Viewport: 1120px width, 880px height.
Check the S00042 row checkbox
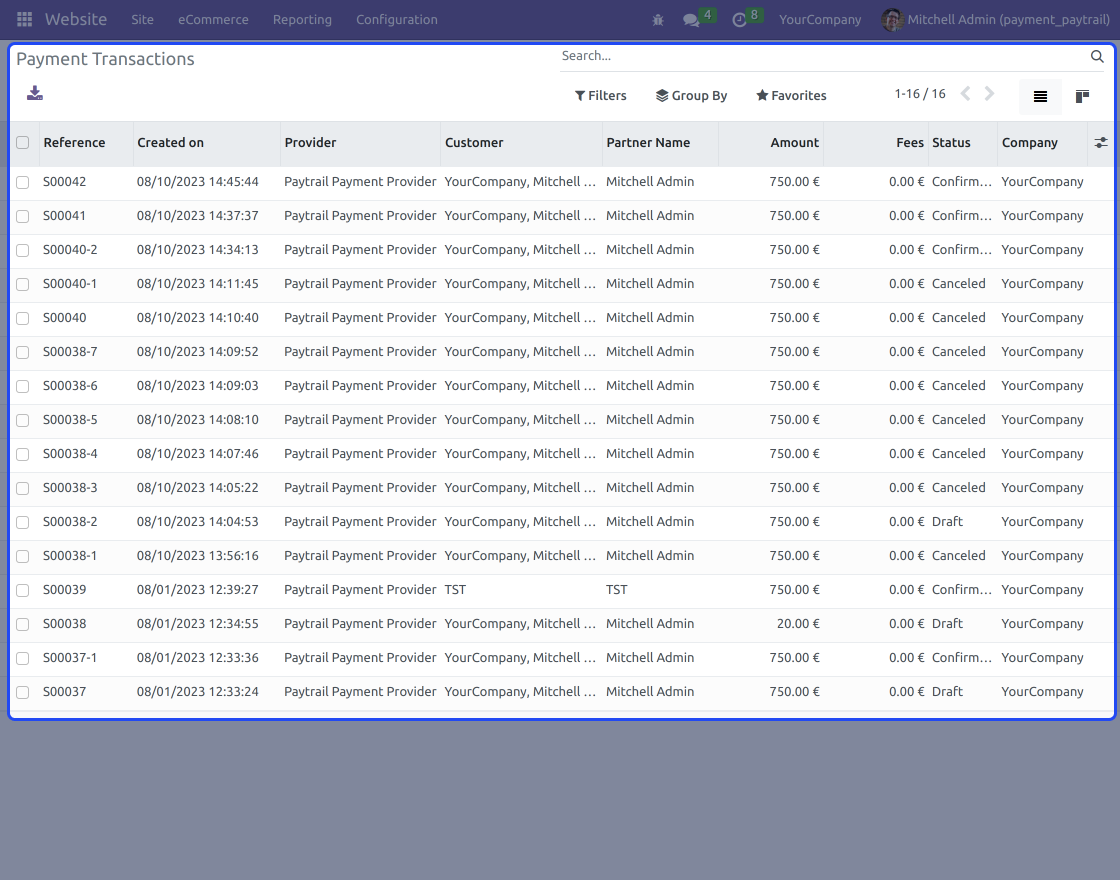tap(23, 182)
